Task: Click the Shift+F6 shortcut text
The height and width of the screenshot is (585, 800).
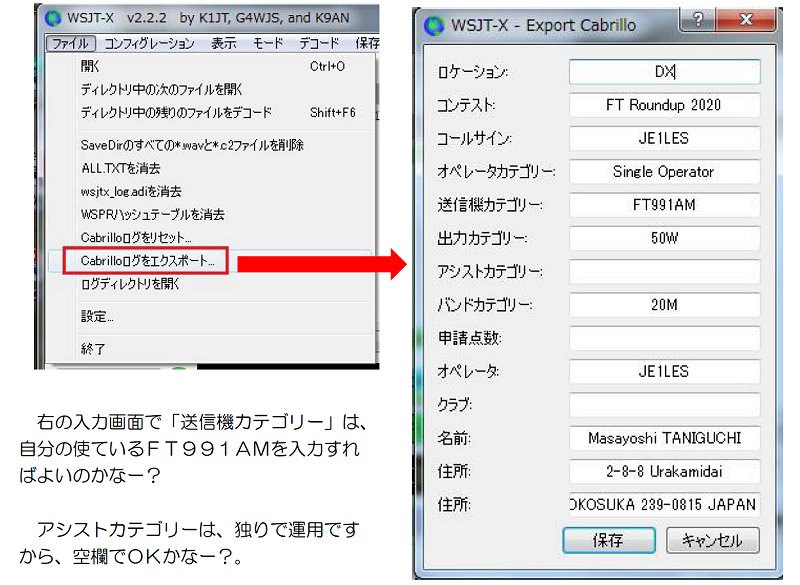Action: (333, 112)
